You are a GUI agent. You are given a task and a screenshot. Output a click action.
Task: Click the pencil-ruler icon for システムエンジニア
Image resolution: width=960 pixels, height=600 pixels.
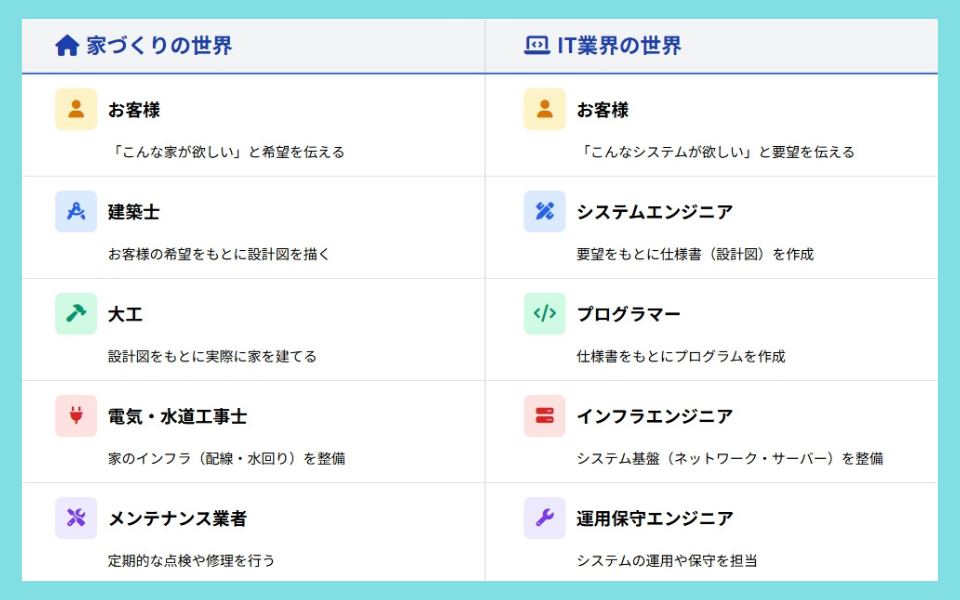(x=544, y=211)
